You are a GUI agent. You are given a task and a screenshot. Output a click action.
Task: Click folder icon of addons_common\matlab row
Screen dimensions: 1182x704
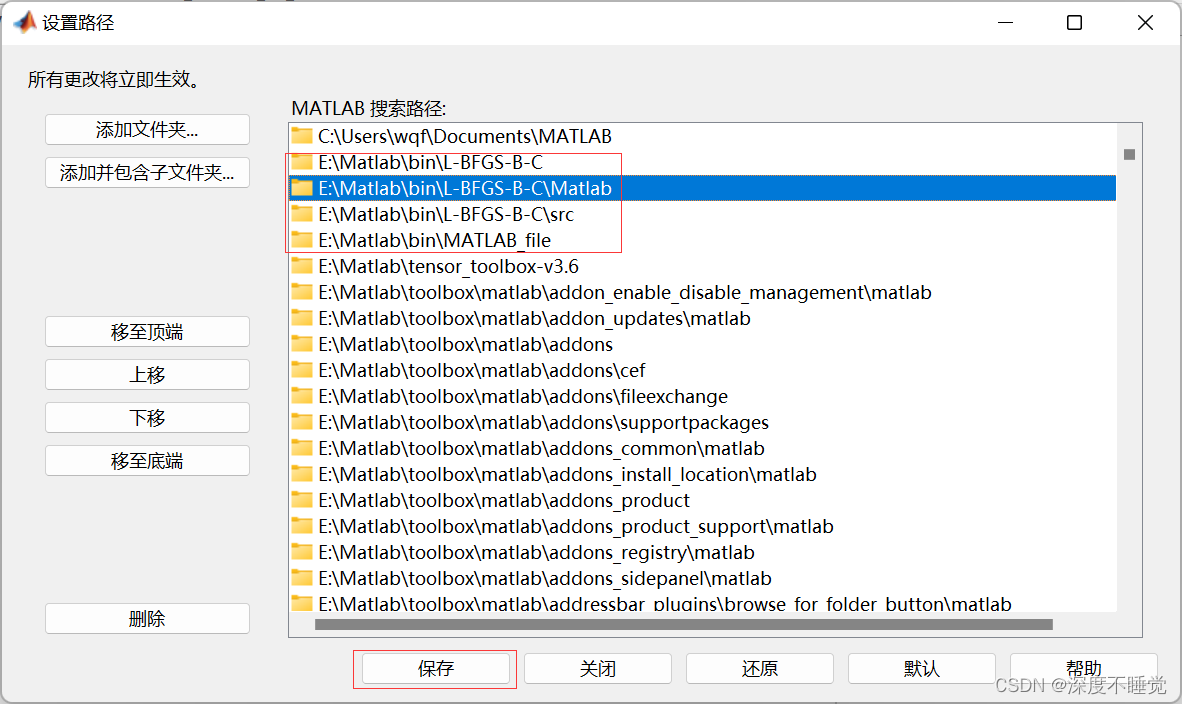[302, 448]
